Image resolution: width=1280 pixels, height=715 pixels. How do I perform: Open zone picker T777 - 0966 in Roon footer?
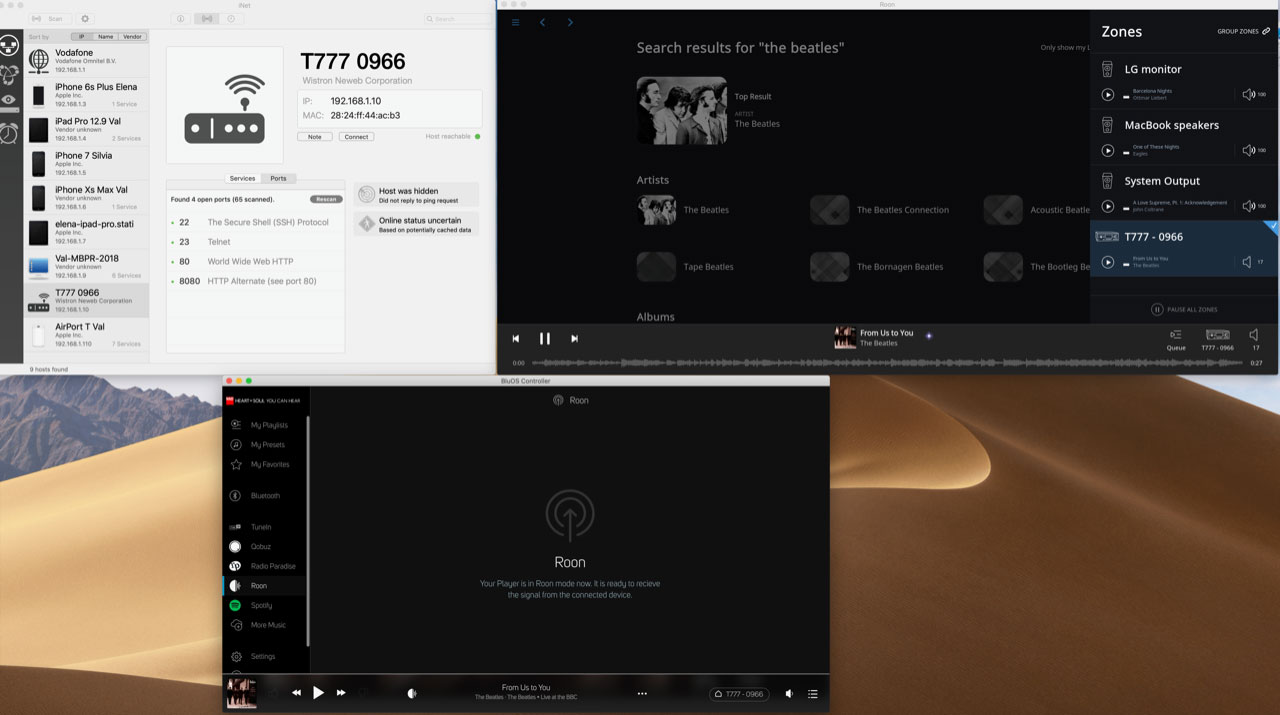(1217, 339)
